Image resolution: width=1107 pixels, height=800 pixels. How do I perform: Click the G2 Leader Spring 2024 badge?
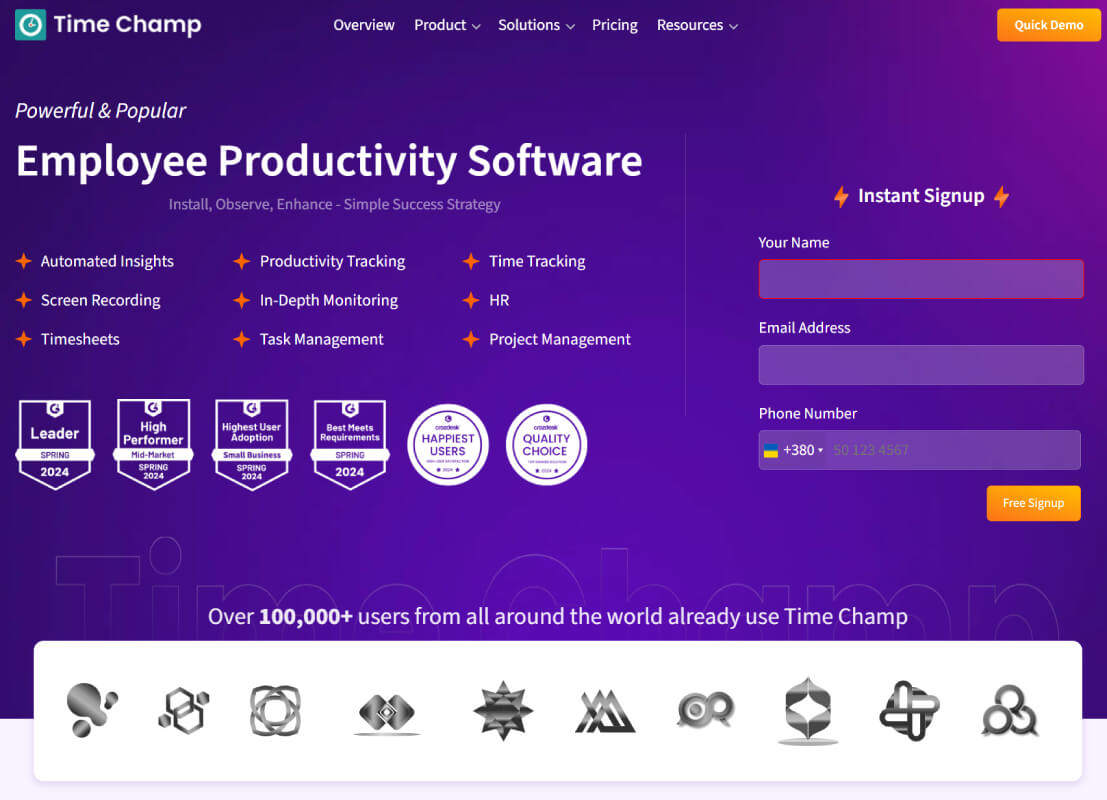pos(54,444)
